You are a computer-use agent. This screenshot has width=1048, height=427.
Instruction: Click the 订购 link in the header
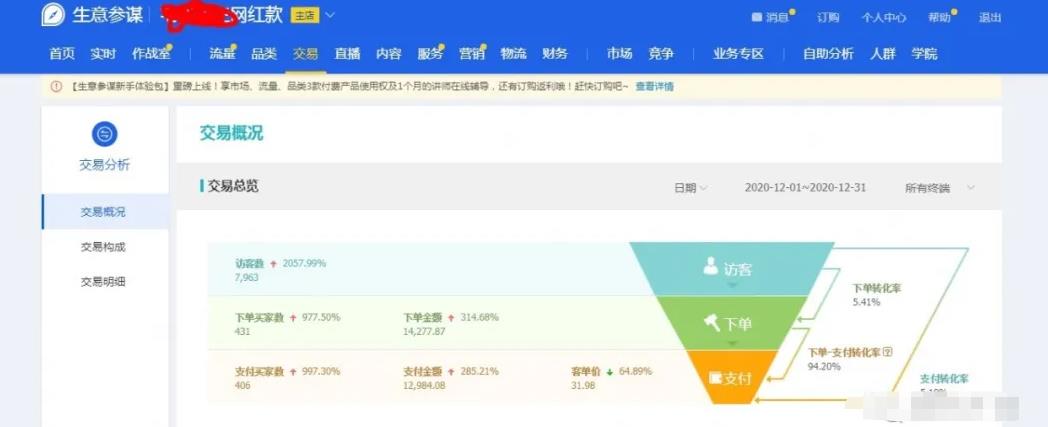(x=828, y=18)
